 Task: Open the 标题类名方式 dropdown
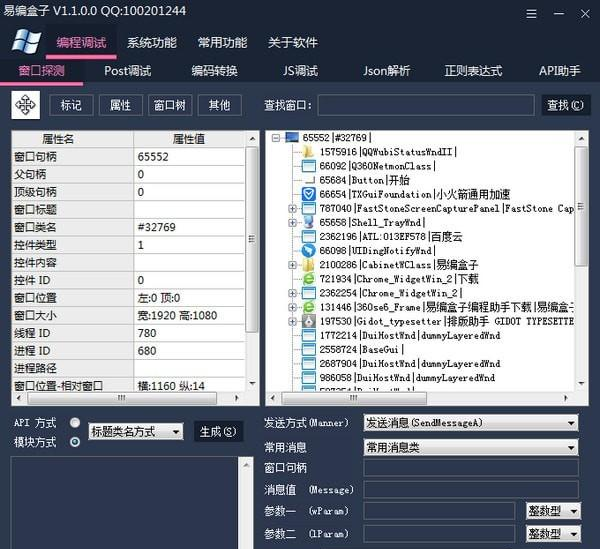pyautogui.click(x=136, y=432)
